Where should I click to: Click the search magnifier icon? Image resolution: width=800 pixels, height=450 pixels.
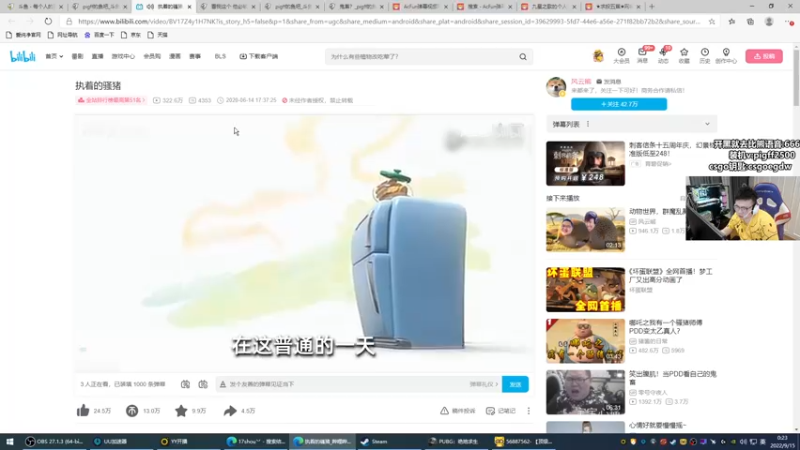tap(523, 57)
